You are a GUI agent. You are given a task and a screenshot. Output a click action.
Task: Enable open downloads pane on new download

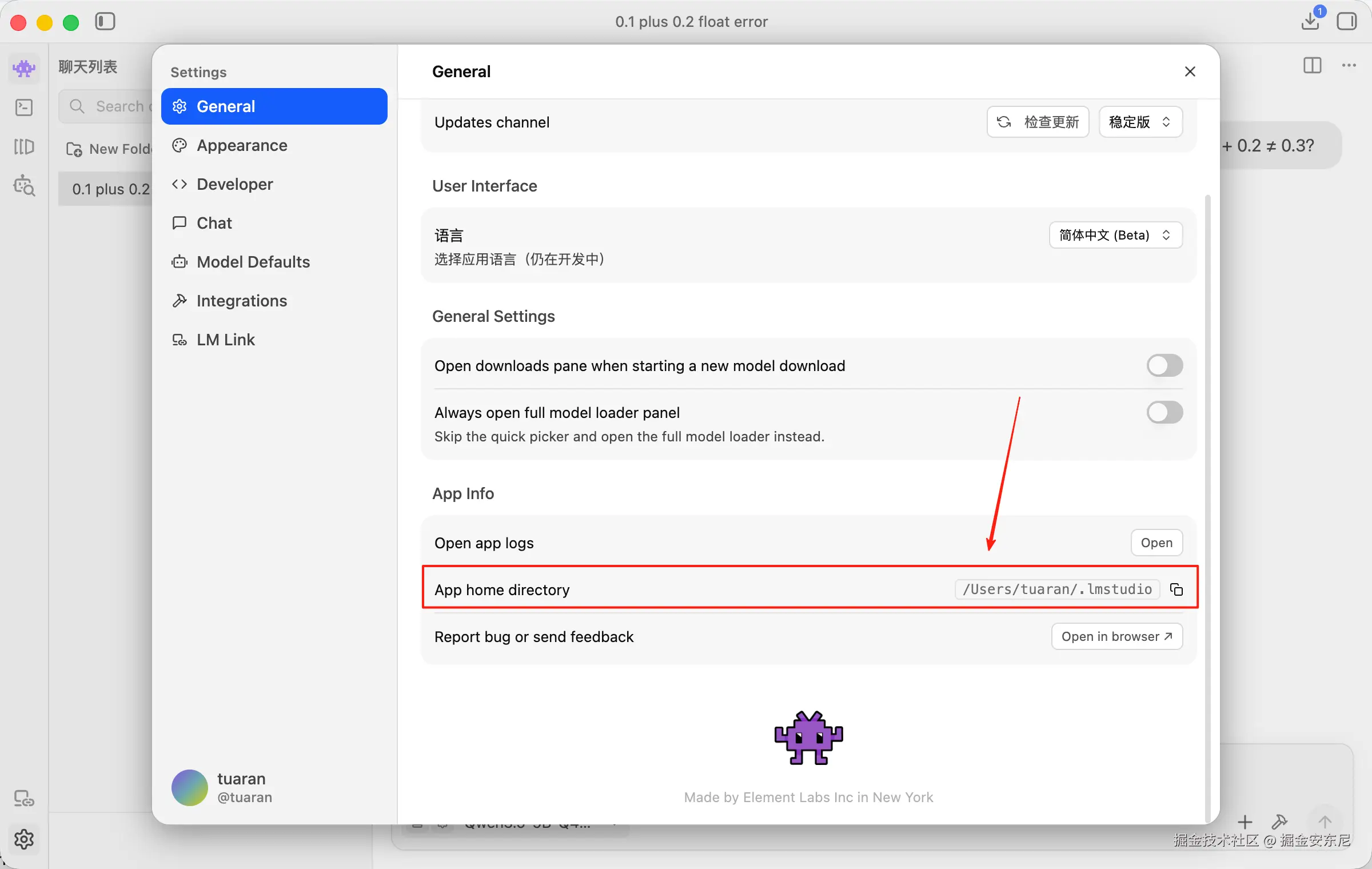point(1164,365)
